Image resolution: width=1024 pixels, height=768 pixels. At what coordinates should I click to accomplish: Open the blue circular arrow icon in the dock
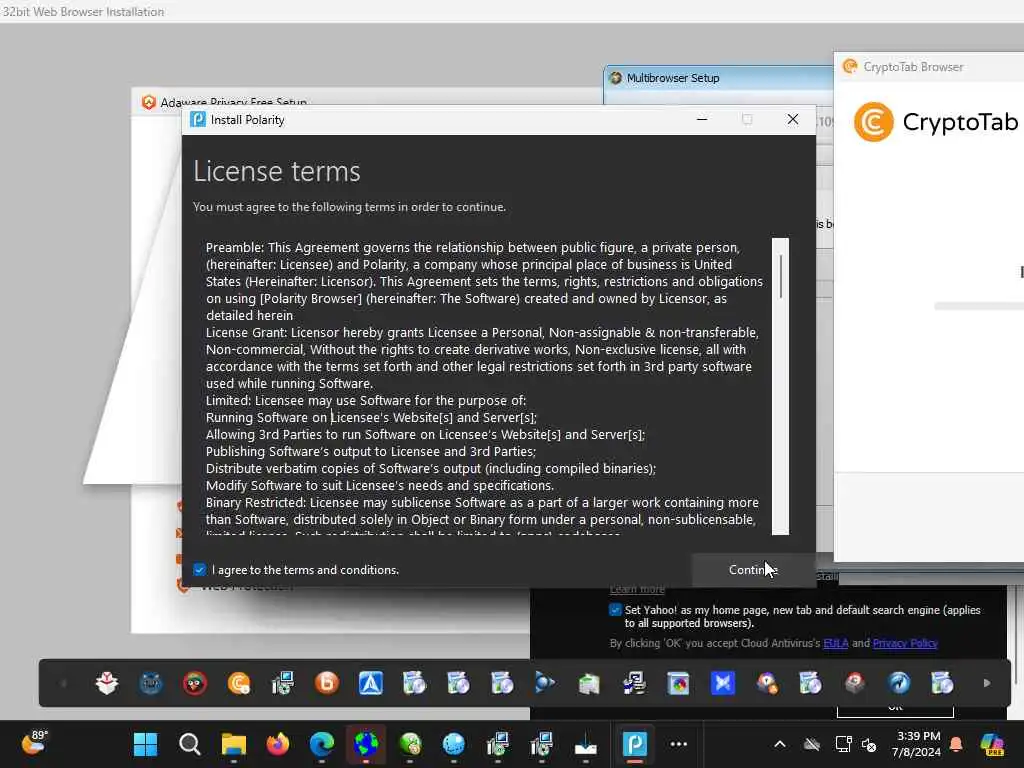899,683
